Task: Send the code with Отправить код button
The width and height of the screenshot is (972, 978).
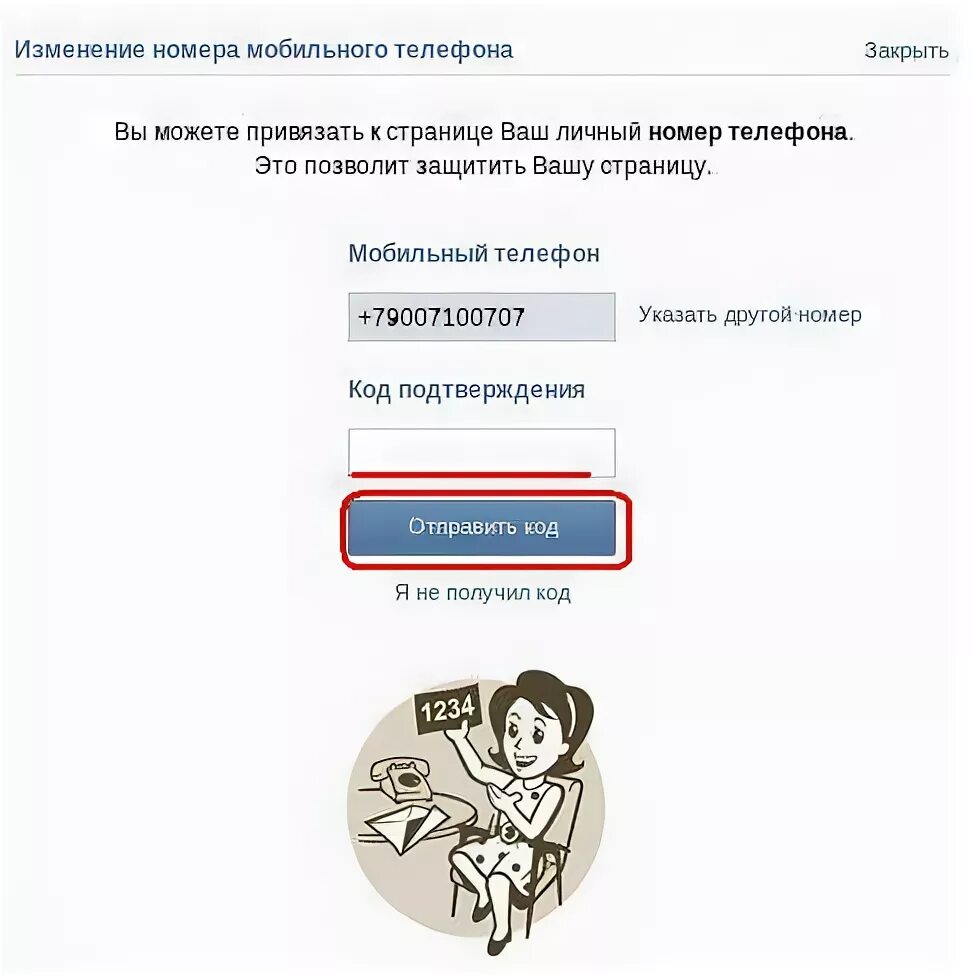Action: (482, 527)
